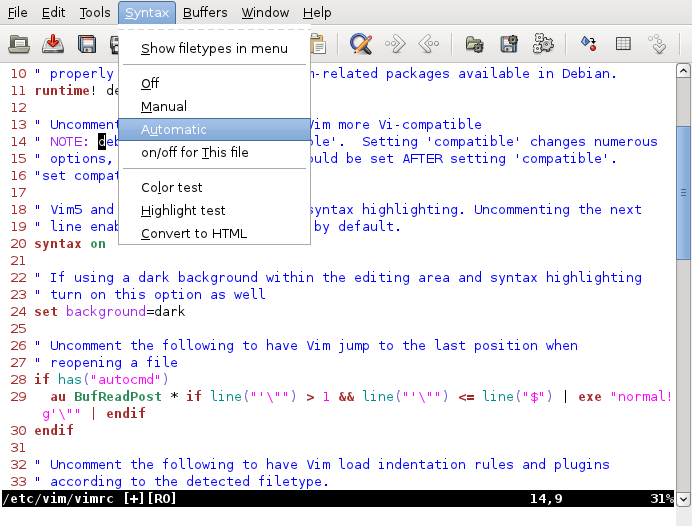Select Manual syntax mode
Screen dimensions: 692x526
(x=164, y=106)
